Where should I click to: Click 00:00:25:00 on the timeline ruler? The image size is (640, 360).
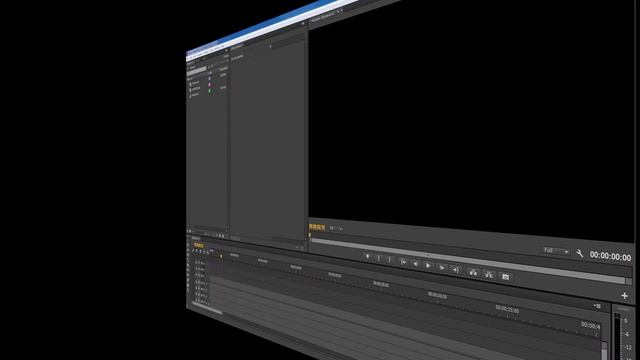507,309
